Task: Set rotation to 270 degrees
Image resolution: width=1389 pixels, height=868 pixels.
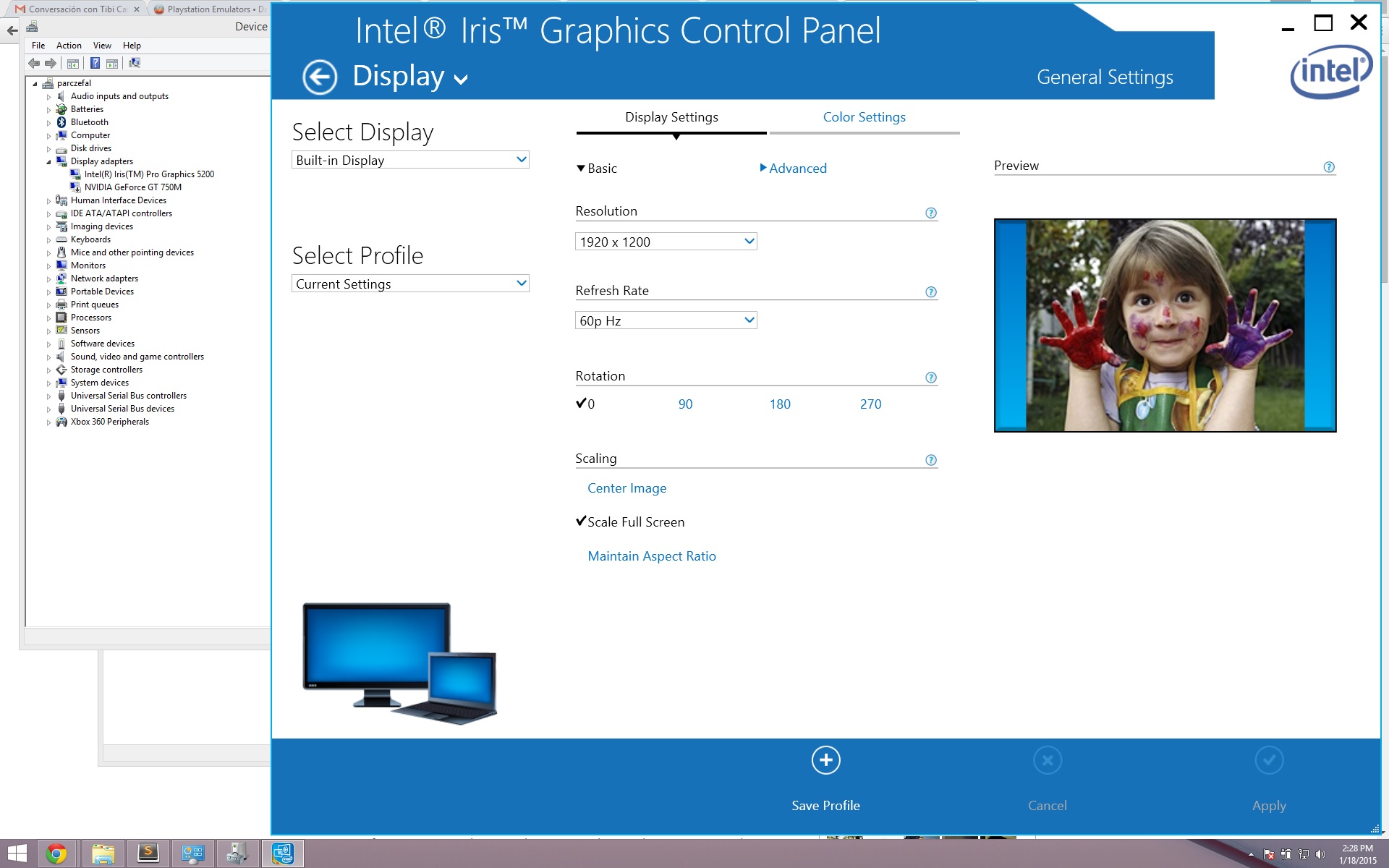Action: [871, 404]
